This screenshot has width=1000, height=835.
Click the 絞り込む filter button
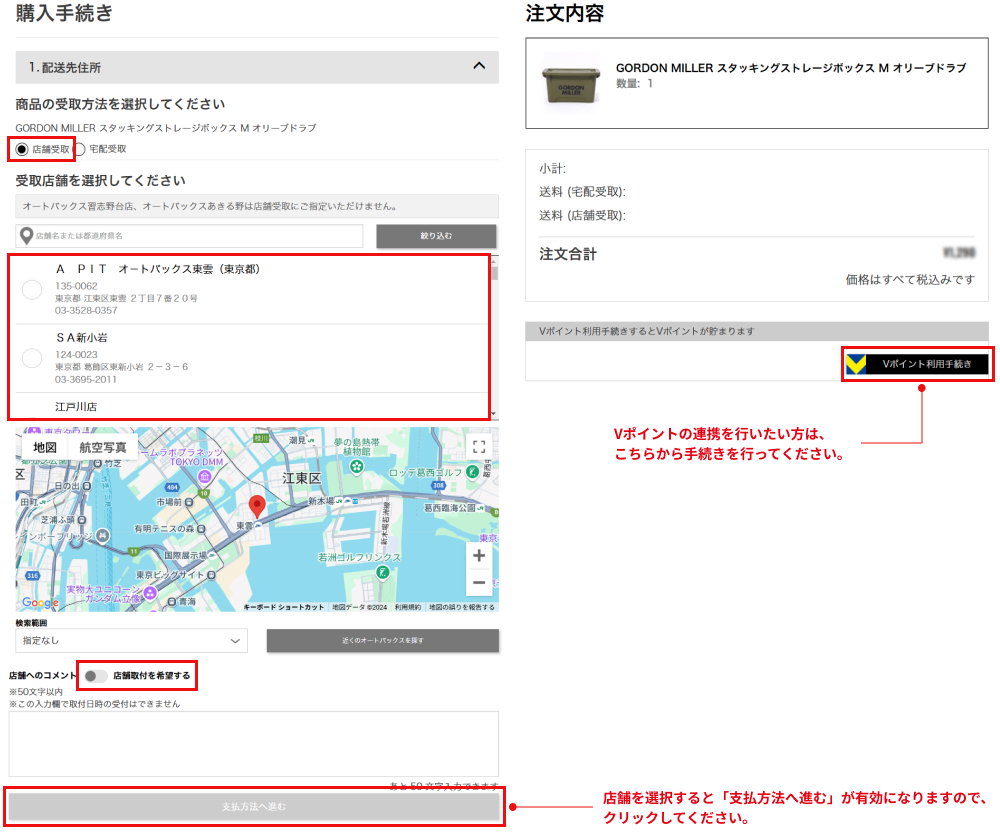pos(436,236)
